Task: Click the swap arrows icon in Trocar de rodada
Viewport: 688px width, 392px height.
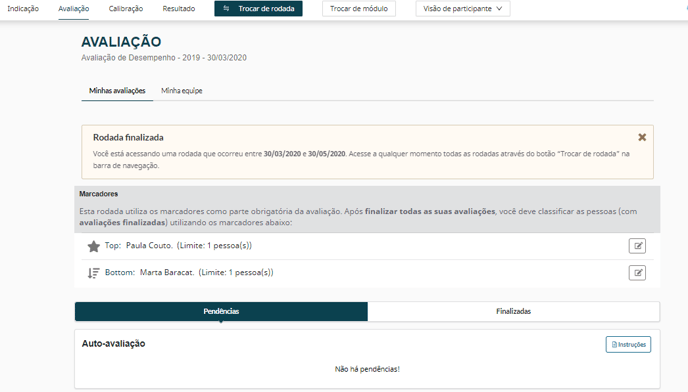Action: point(226,9)
